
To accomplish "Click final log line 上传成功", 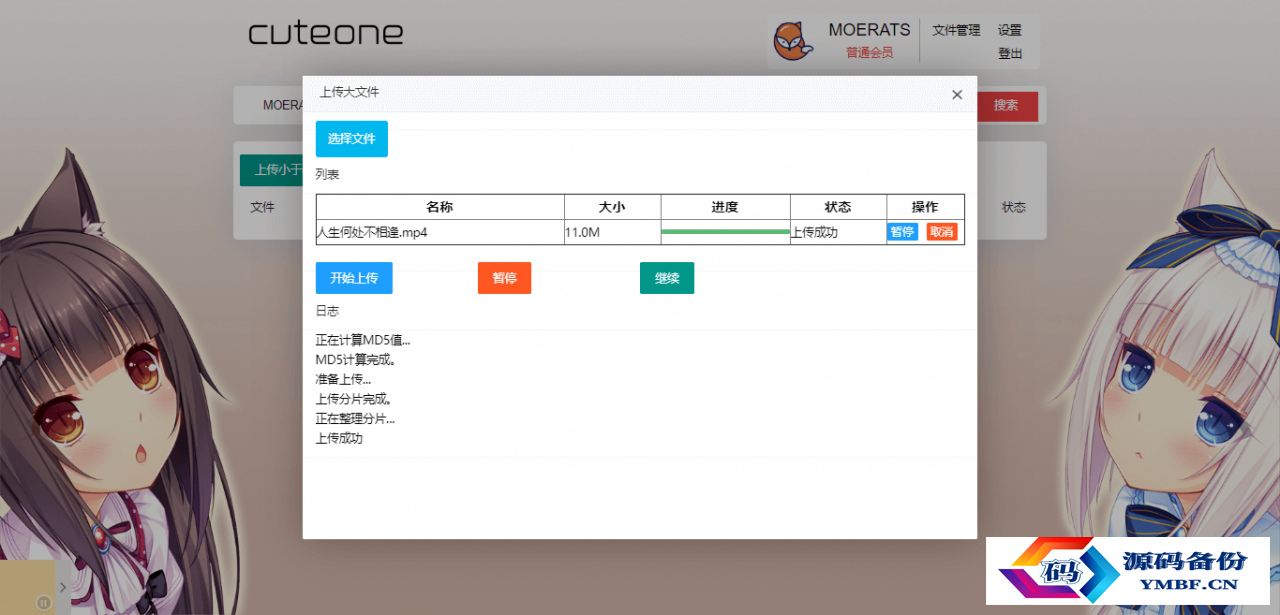I will (x=339, y=438).
